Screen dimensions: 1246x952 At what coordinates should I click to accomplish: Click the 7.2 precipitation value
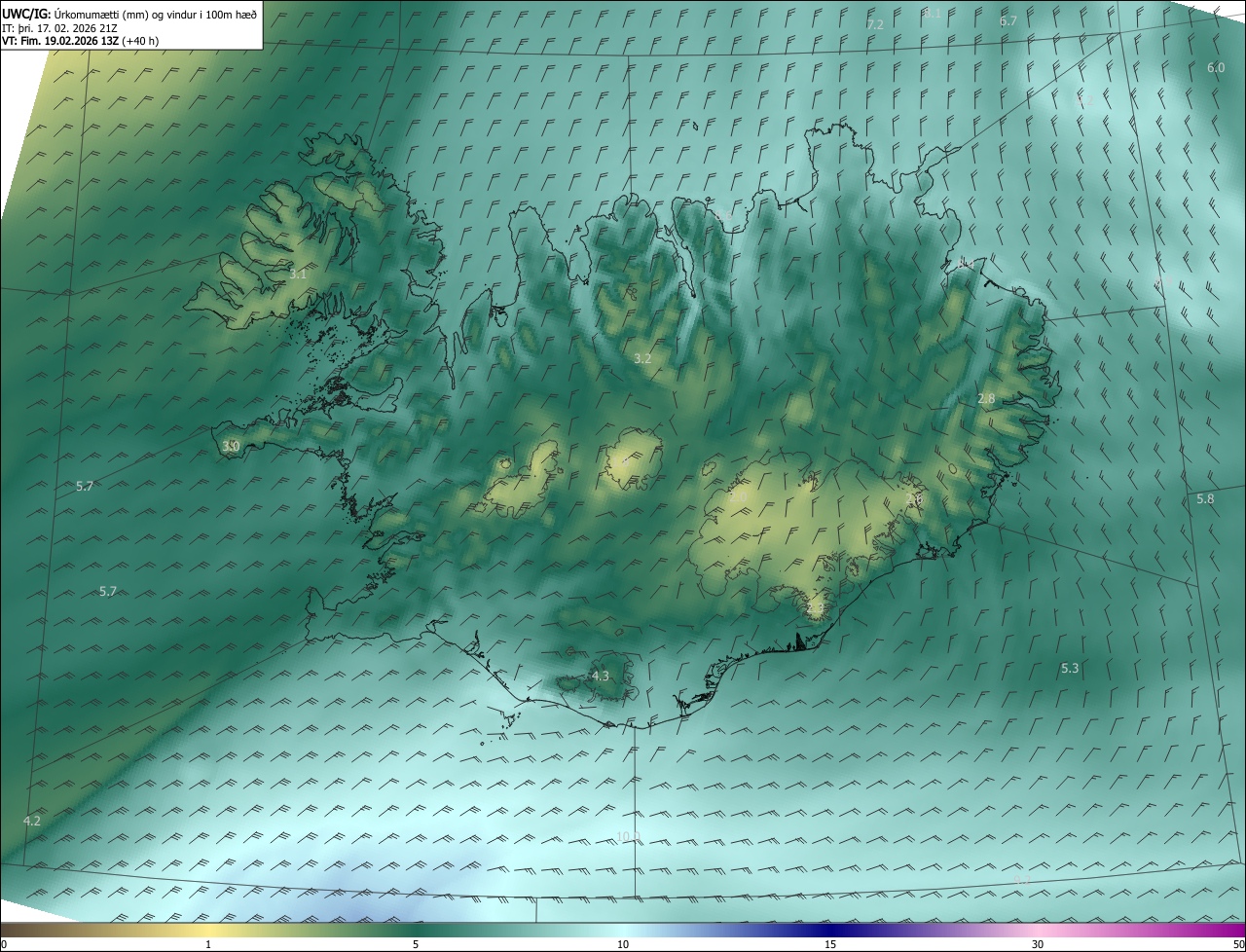tap(875, 24)
